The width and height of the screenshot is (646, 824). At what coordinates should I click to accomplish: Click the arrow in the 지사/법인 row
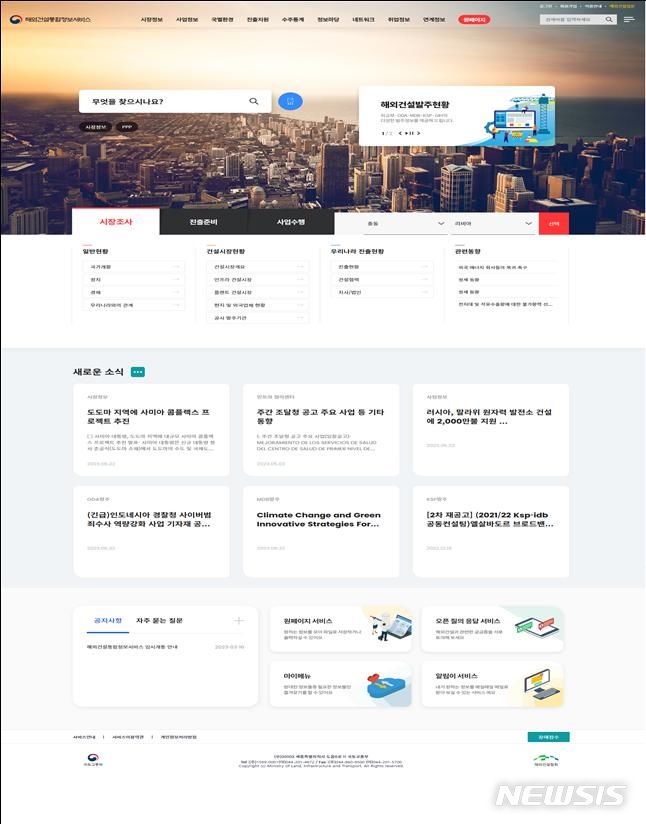click(x=424, y=292)
